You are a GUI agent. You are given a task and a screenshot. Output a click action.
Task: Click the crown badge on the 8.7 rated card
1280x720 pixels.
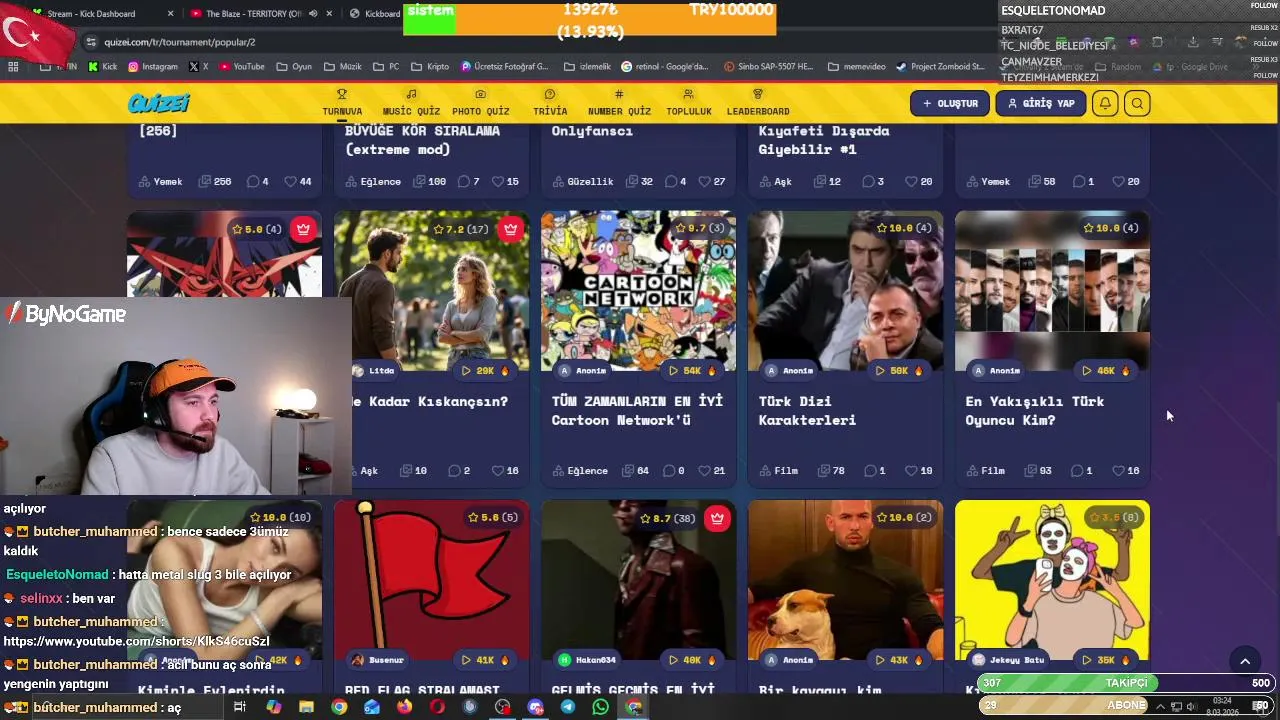pyautogui.click(x=717, y=518)
